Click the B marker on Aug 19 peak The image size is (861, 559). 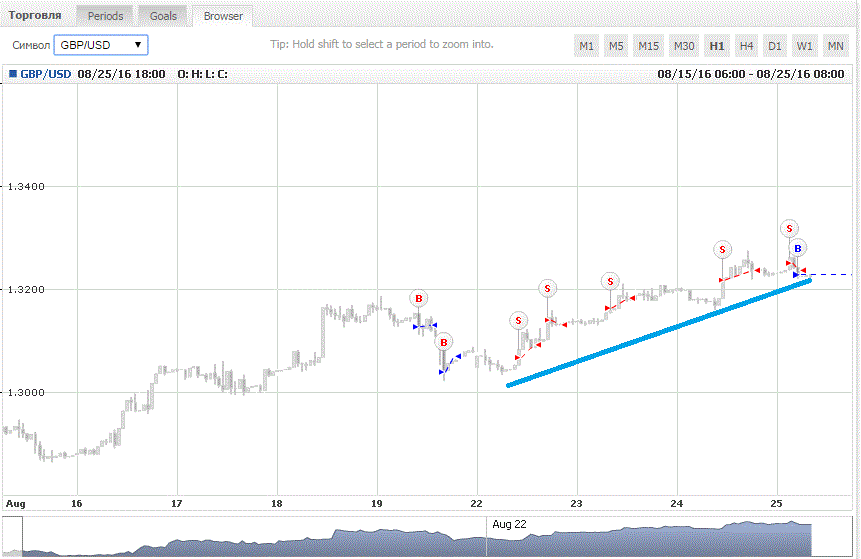[x=418, y=299]
